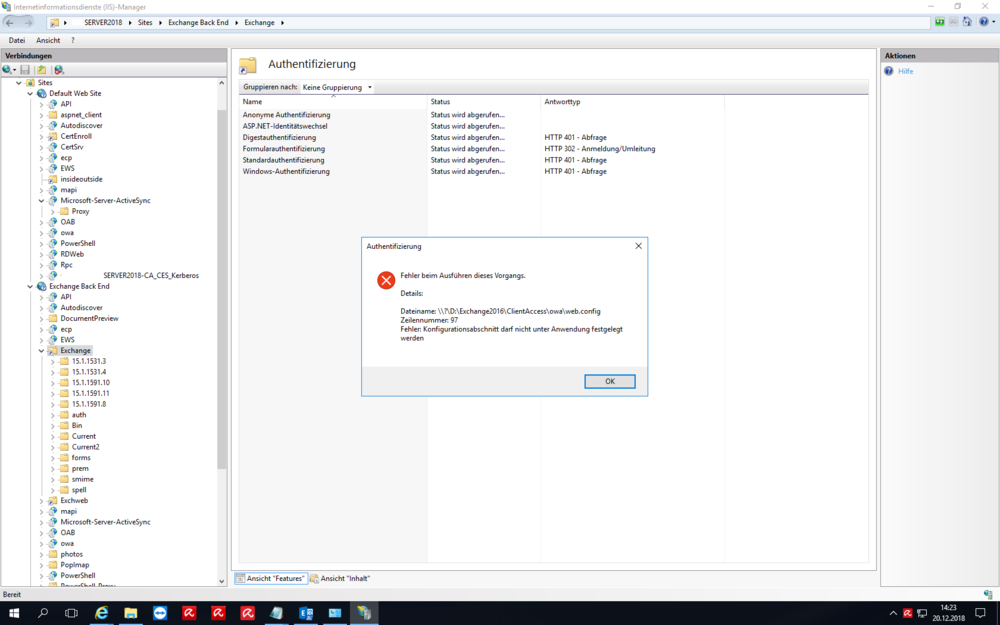Select Windows-Authentifizierung in the list

click(x=286, y=172)
